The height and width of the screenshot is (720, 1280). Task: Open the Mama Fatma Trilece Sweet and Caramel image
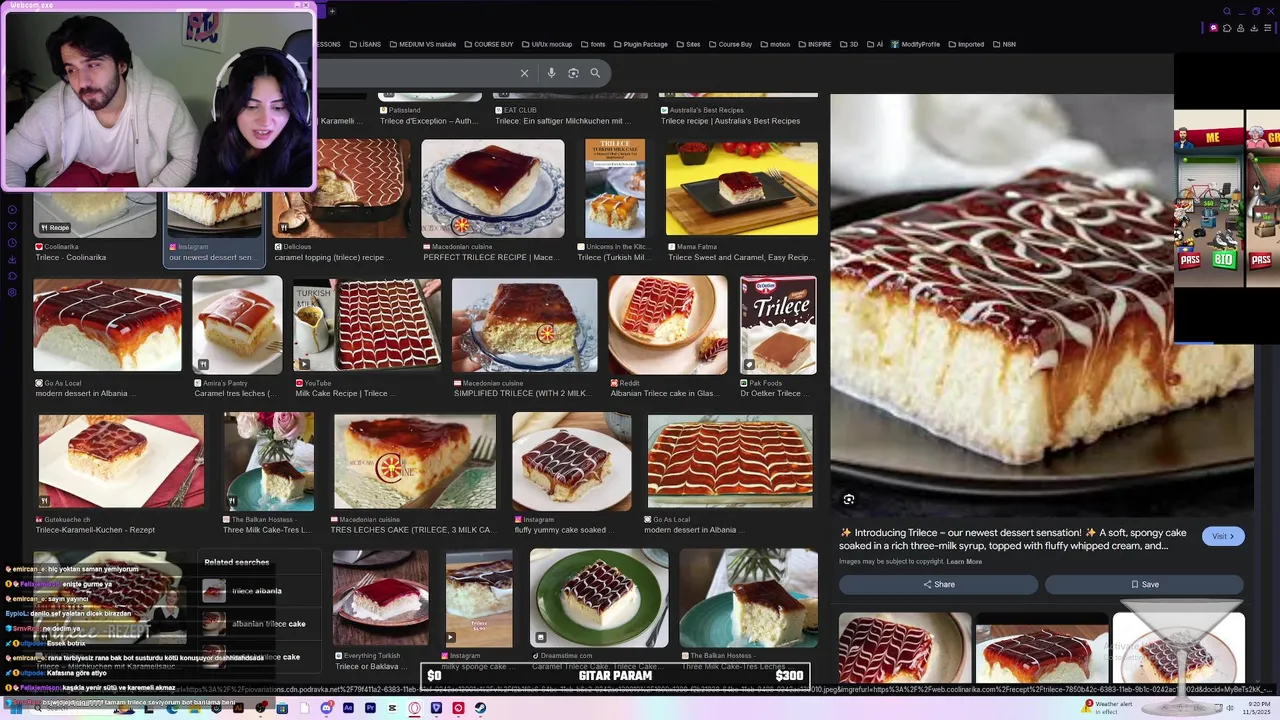pos(742,189)
